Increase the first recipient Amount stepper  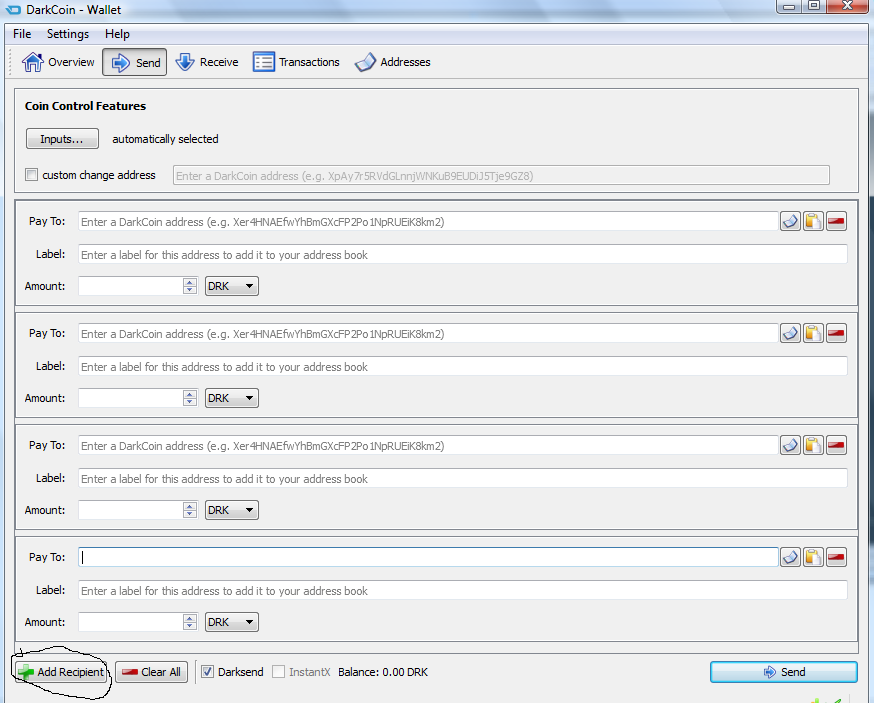[x=190, y=282]
